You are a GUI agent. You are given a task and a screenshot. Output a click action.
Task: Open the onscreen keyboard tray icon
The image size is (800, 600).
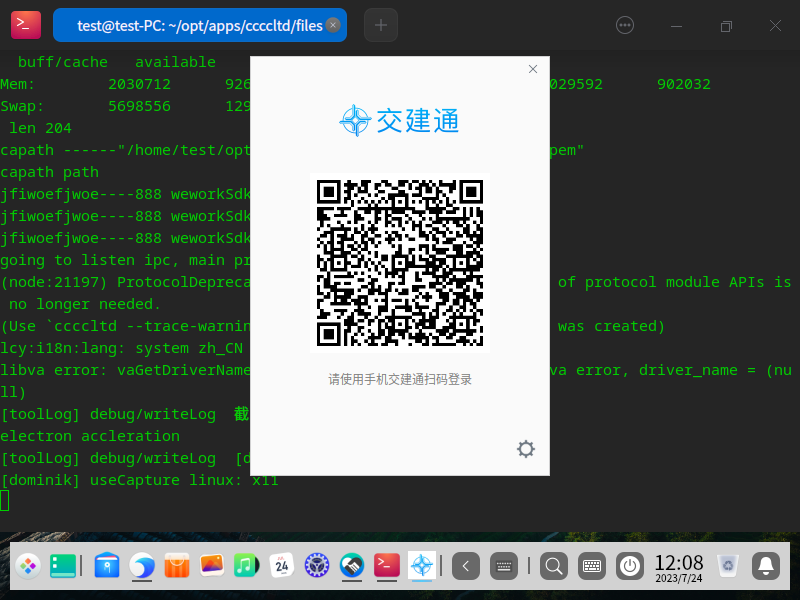tap(504, 566)
